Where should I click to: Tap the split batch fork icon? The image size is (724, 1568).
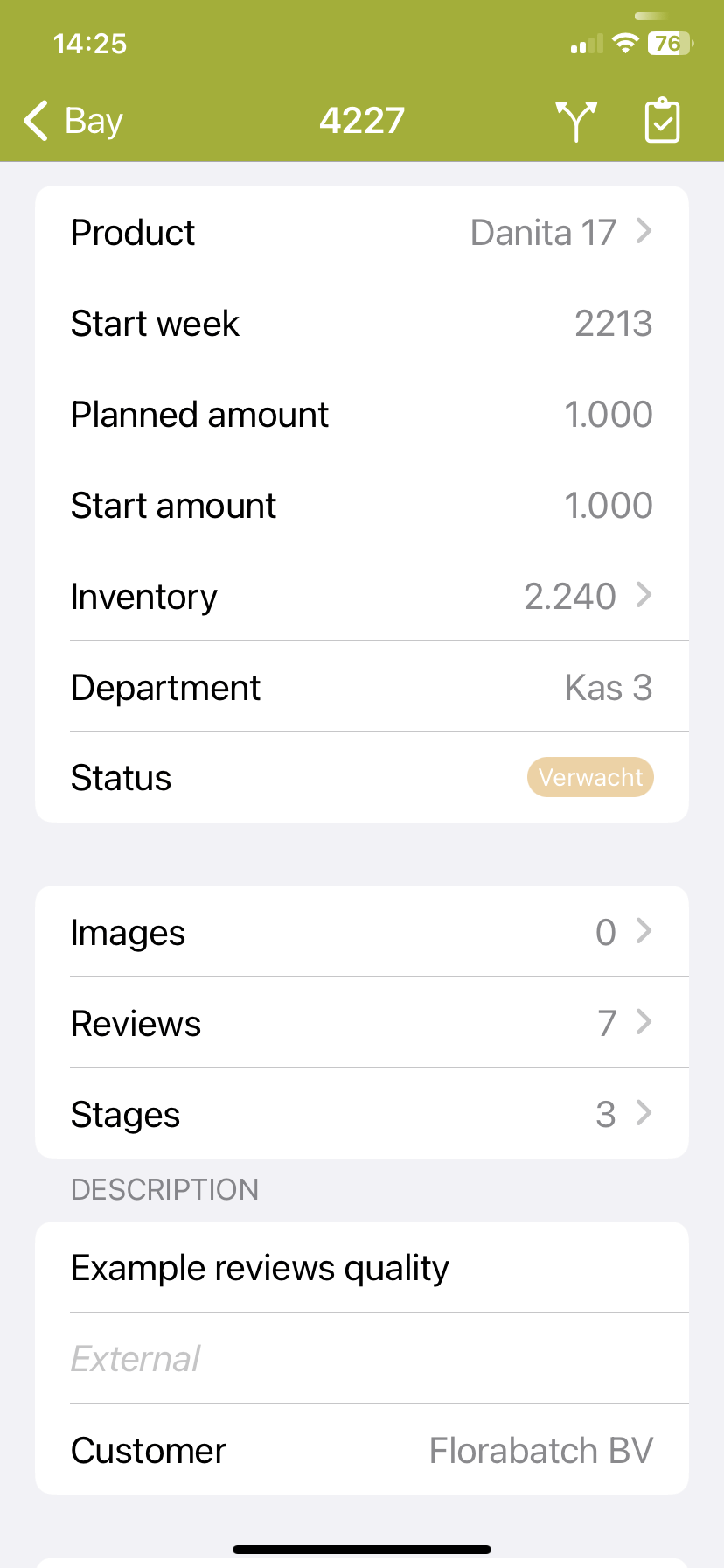click(576, 121)
